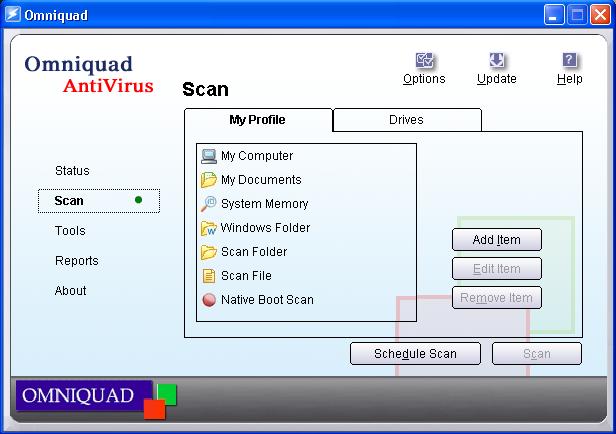
Task: Select the 'My Documents' list entry text
Action: coord(261,180)
